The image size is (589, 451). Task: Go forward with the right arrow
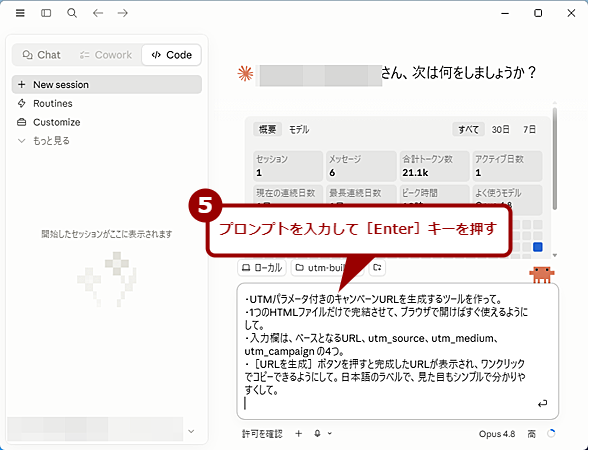click(123, 13)
